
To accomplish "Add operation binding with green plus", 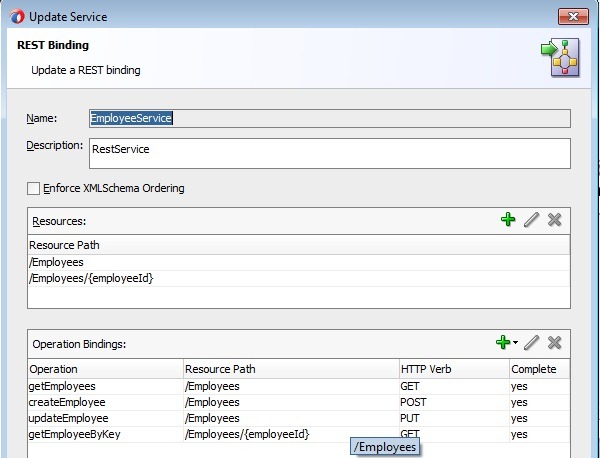I will click(503, 343).
